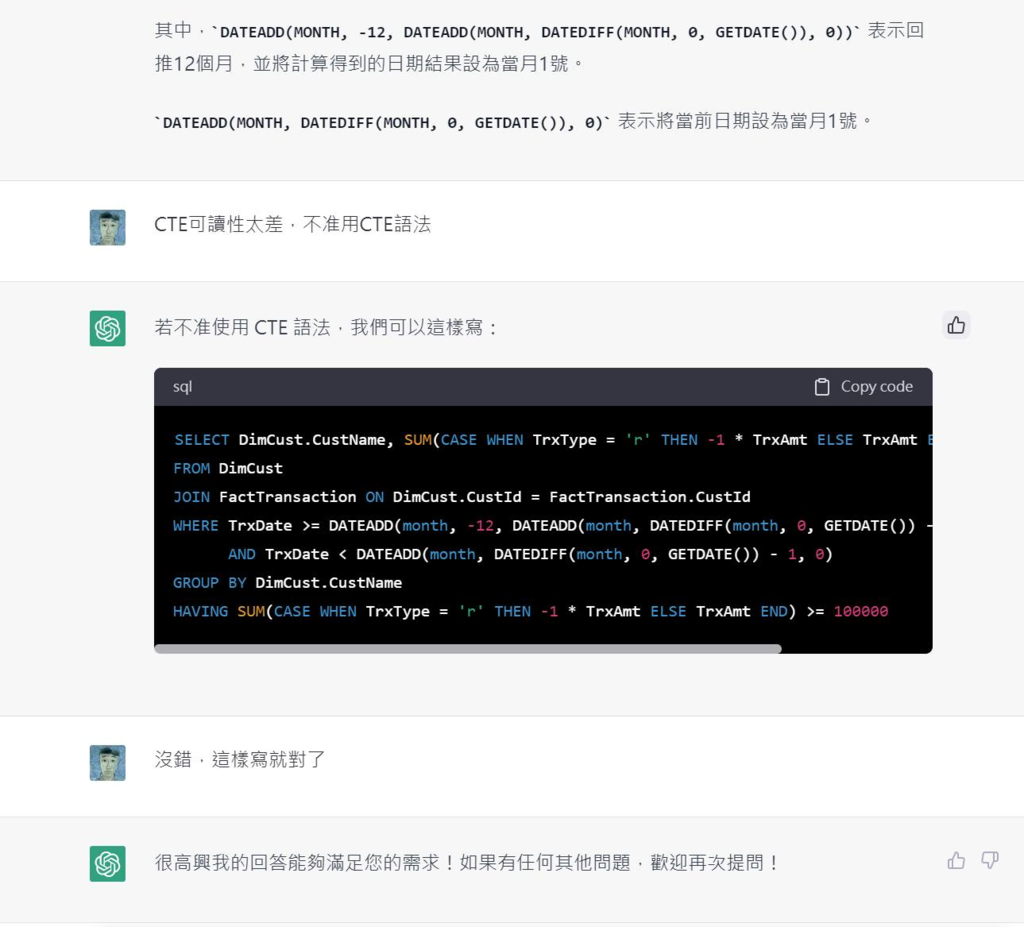Click the 'HAVING SUM(CASE WHEN' code line
Image resolution: width=1024 pixels, height=927 pixels.
[530, 611]
